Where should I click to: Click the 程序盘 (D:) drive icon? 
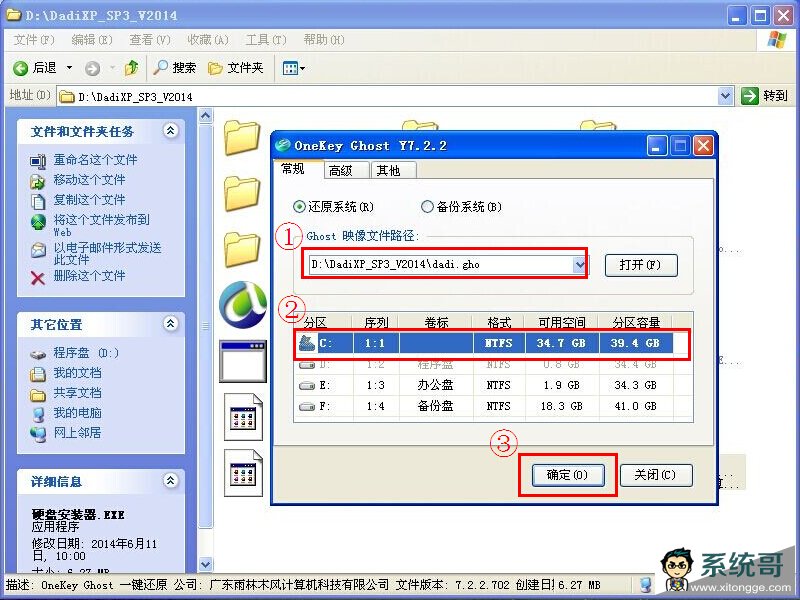click(x=38, y=354)
